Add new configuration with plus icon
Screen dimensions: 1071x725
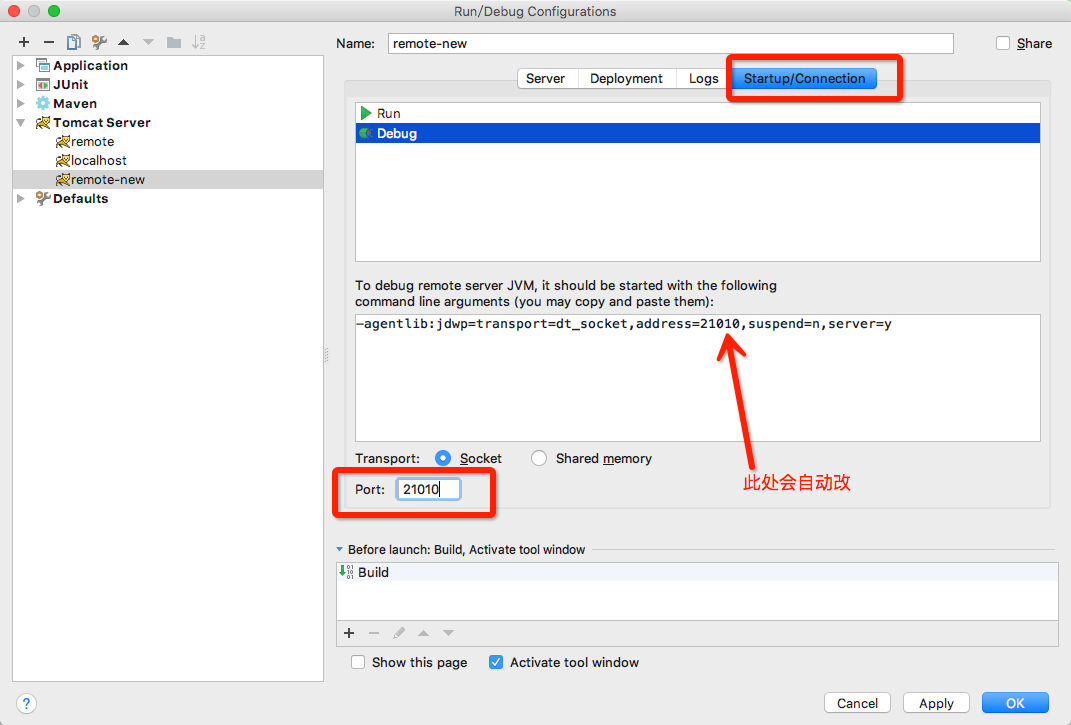pos(24,42)
